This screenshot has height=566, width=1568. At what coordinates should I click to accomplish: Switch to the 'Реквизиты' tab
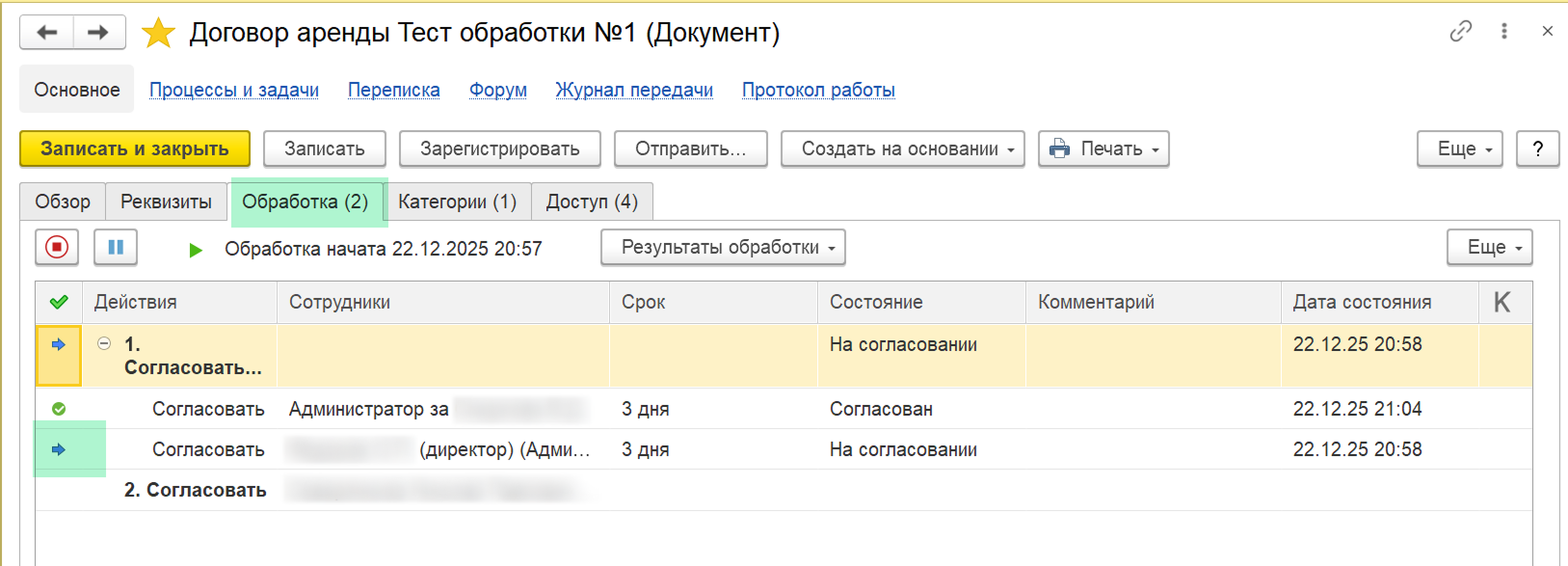coord(166,202)
